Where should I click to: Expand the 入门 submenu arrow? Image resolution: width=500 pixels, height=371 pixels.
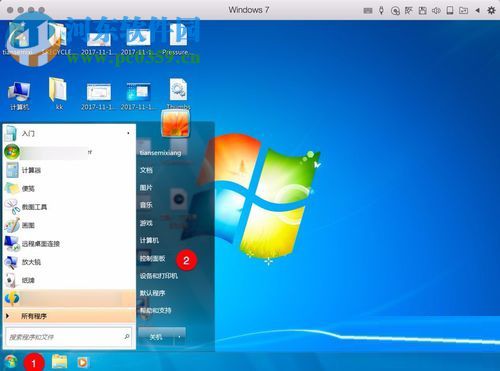coord(128,133)
